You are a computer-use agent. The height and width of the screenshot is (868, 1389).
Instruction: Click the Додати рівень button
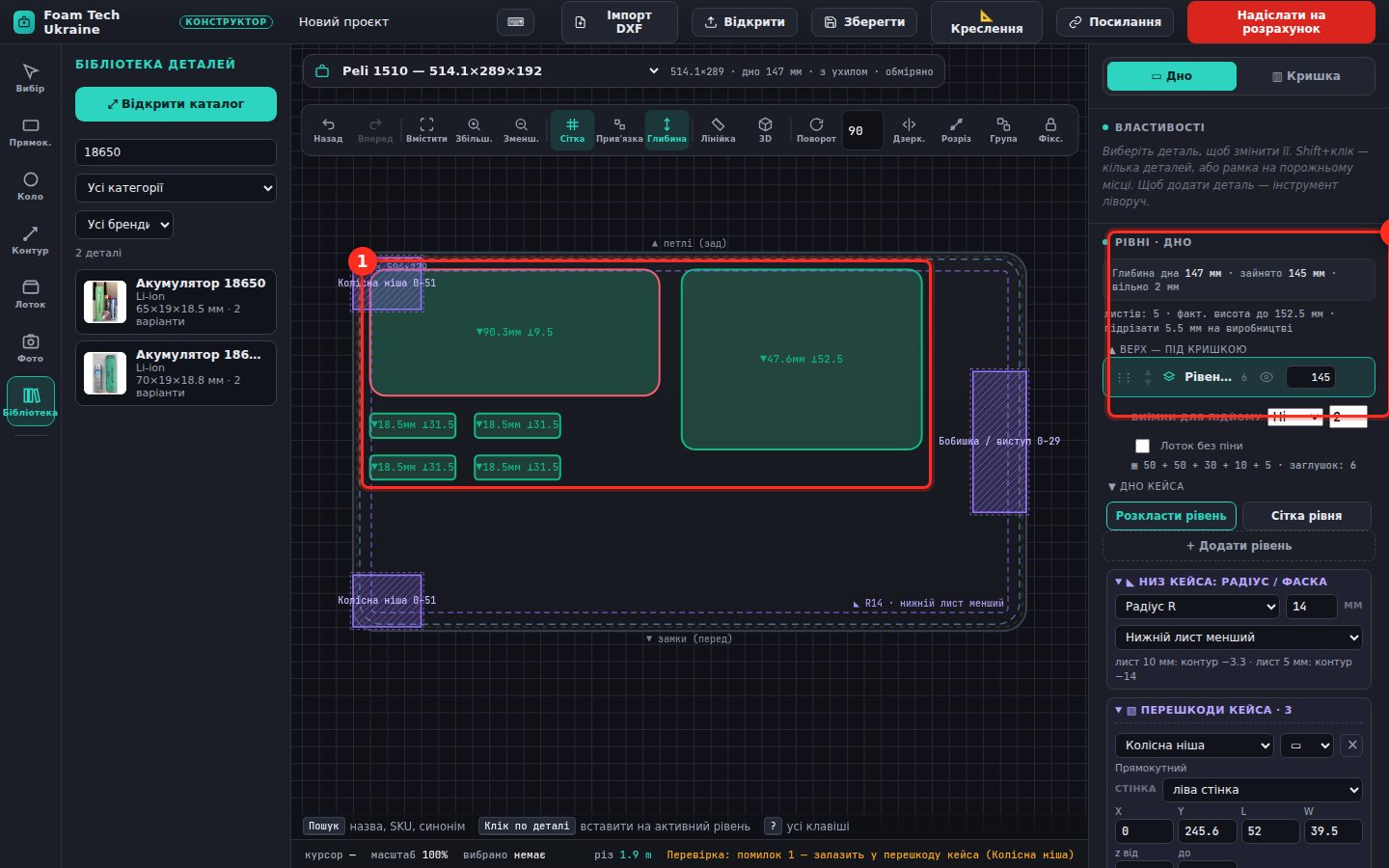point(1239,546)
